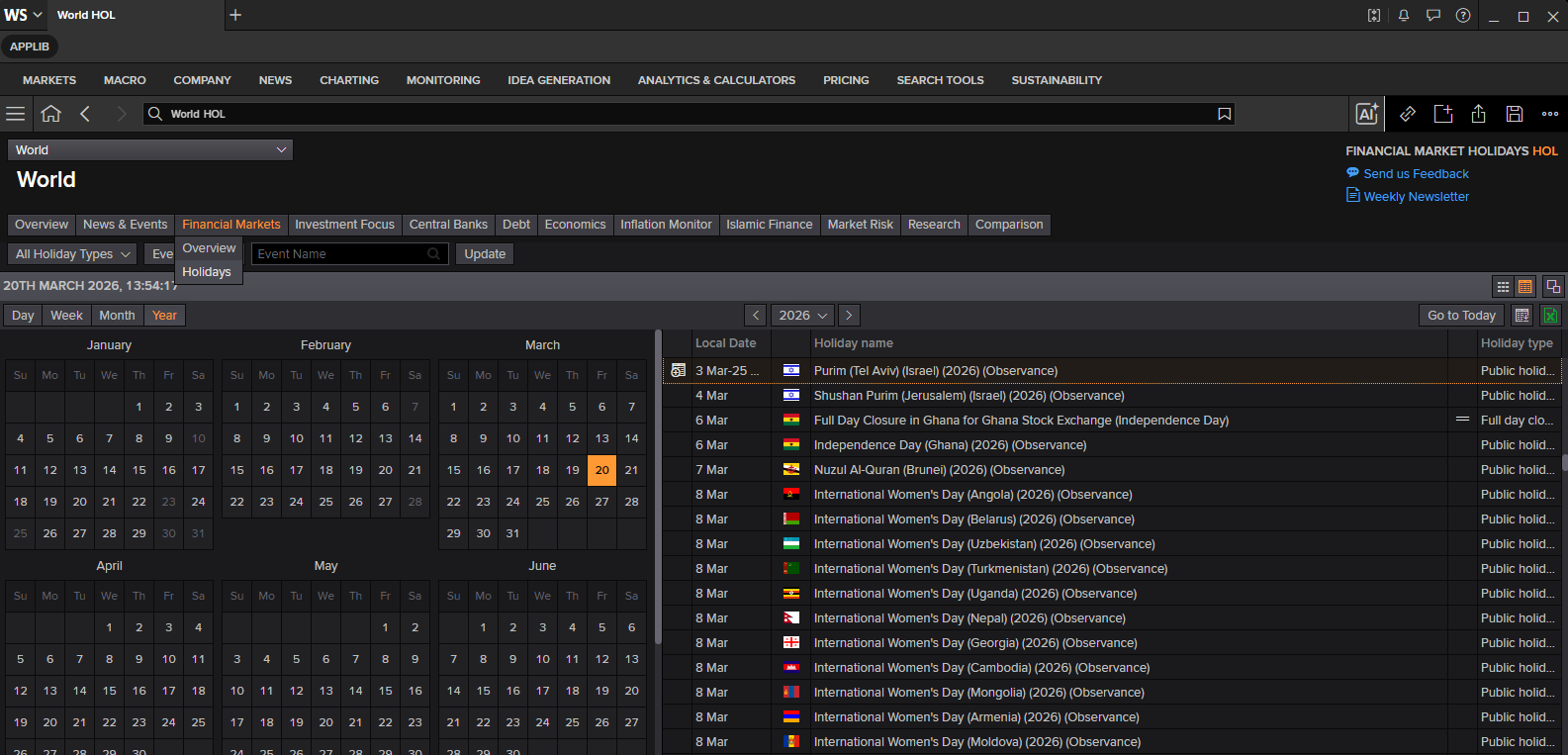Switch to orange calendar view toggle

click(1525, 287)
